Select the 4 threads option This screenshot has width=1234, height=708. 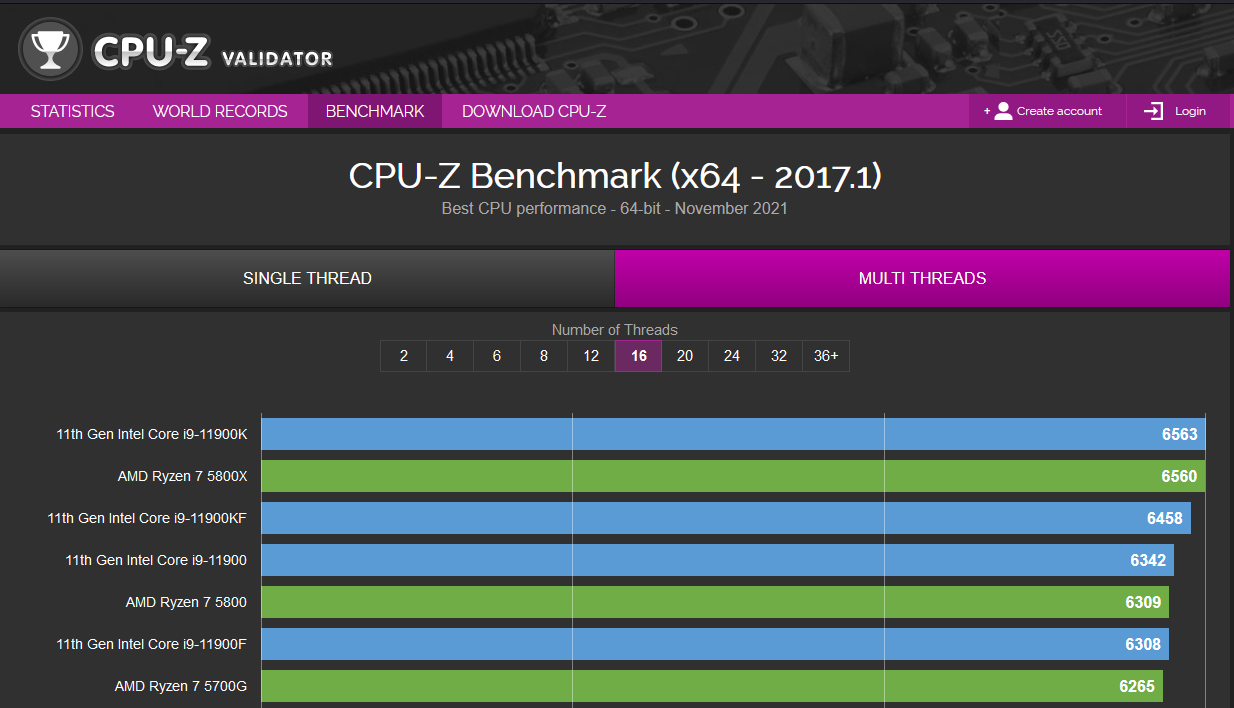coord(450,355)
